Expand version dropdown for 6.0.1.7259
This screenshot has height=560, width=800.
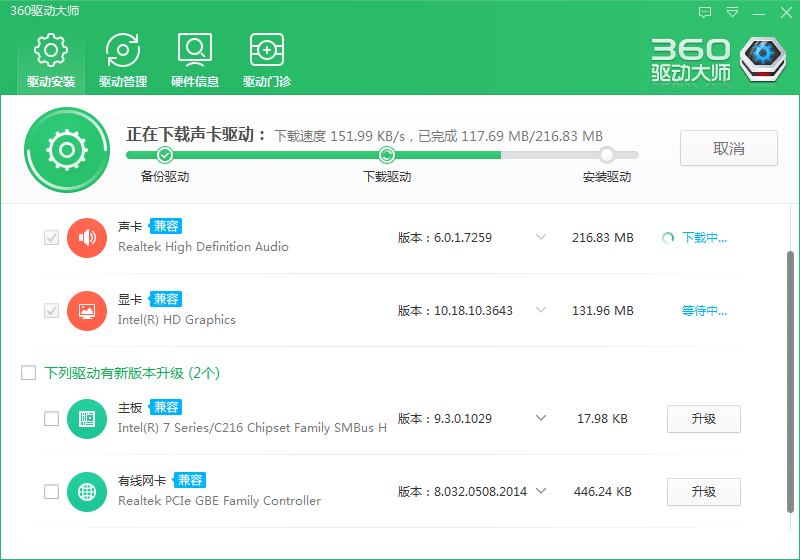(541, 237)
